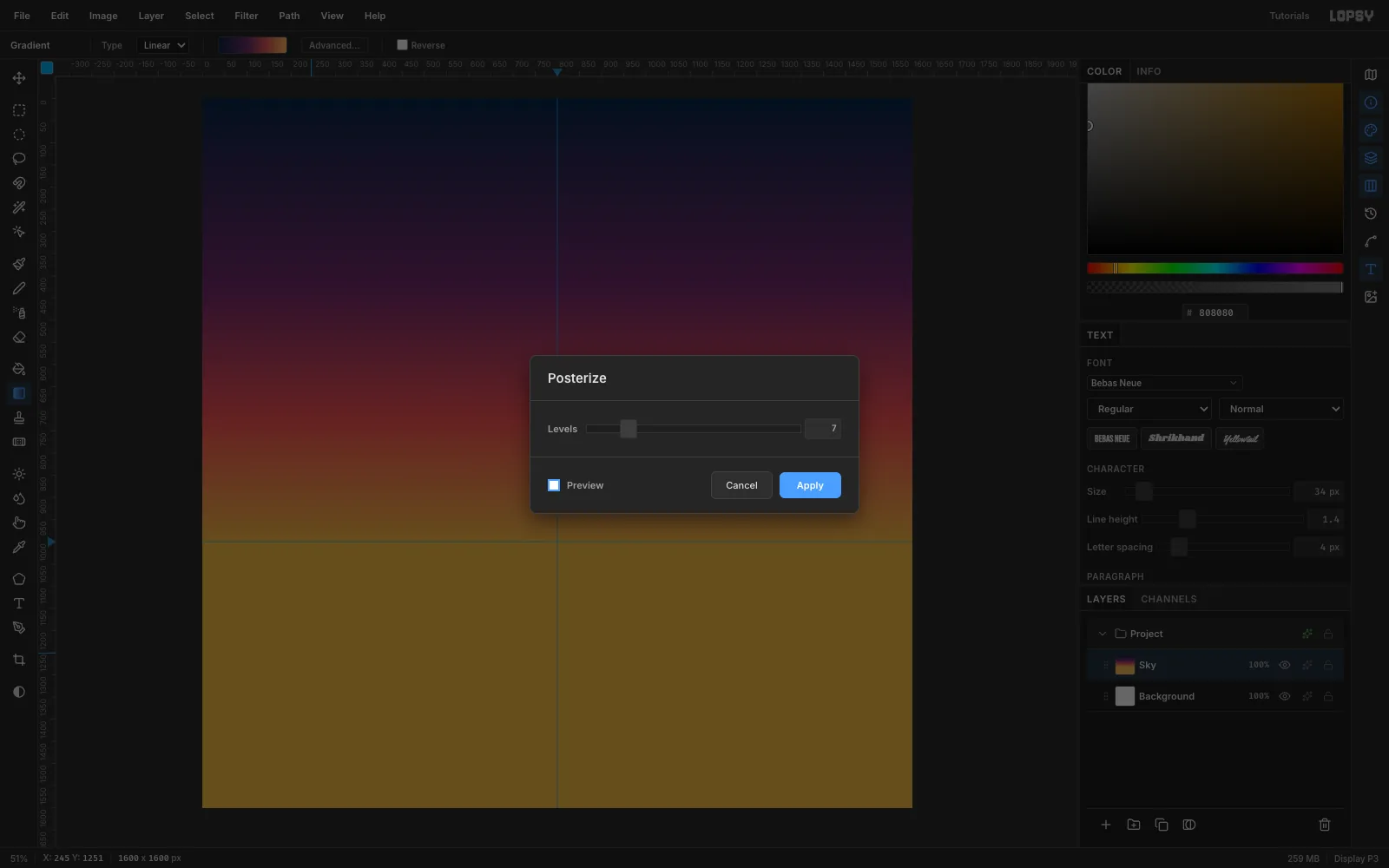Lock the Background layer

pos(1328,696)
